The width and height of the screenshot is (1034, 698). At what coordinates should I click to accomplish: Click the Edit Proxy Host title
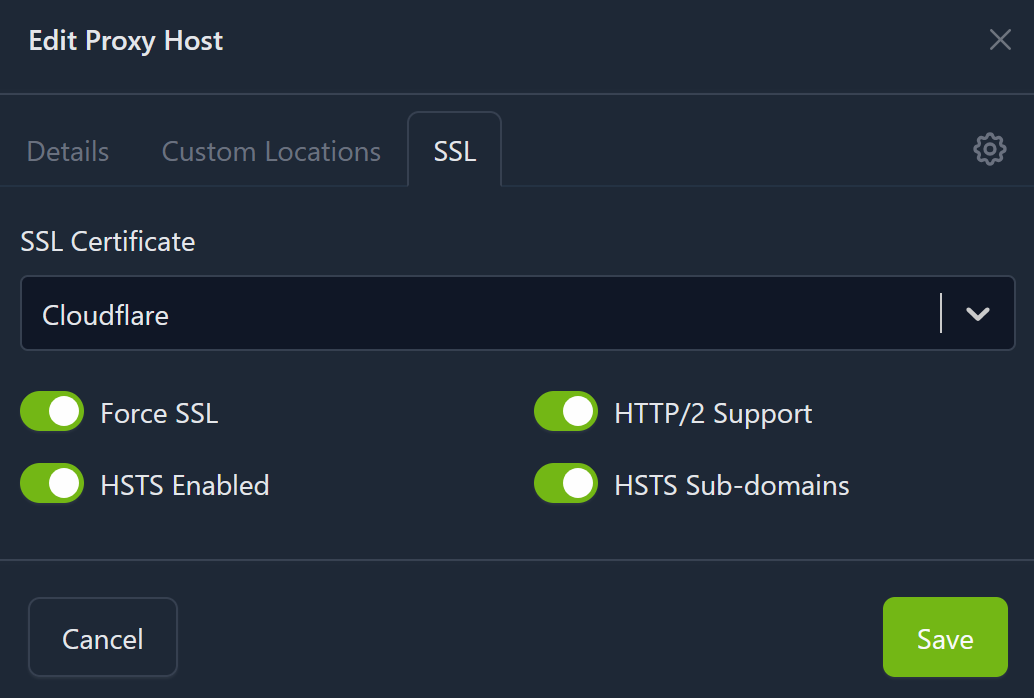click(x=126, y=41)
